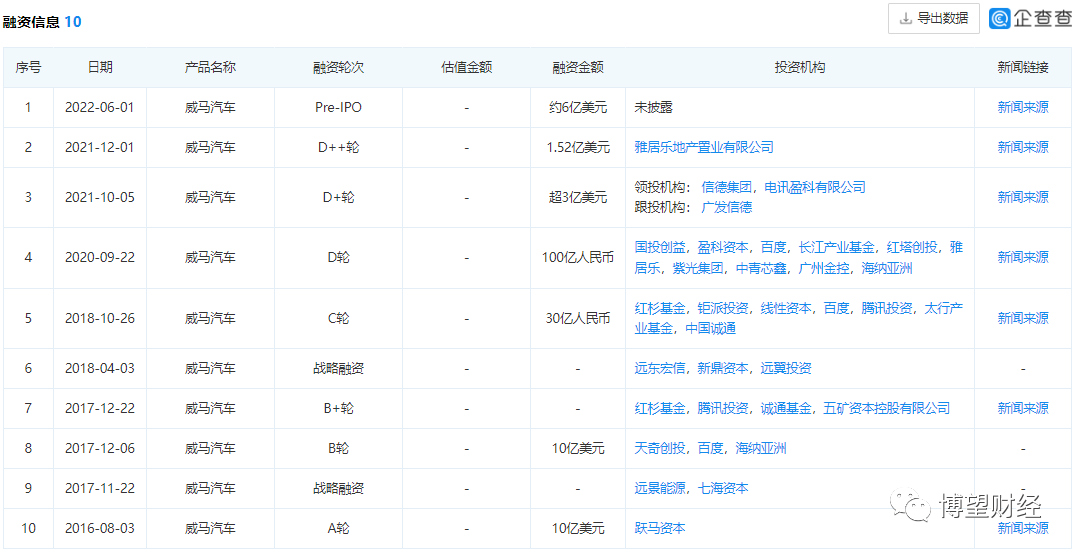Open 百度 in the B轮 row
This screenshot has width=1076, height=553.
point(710,448)
